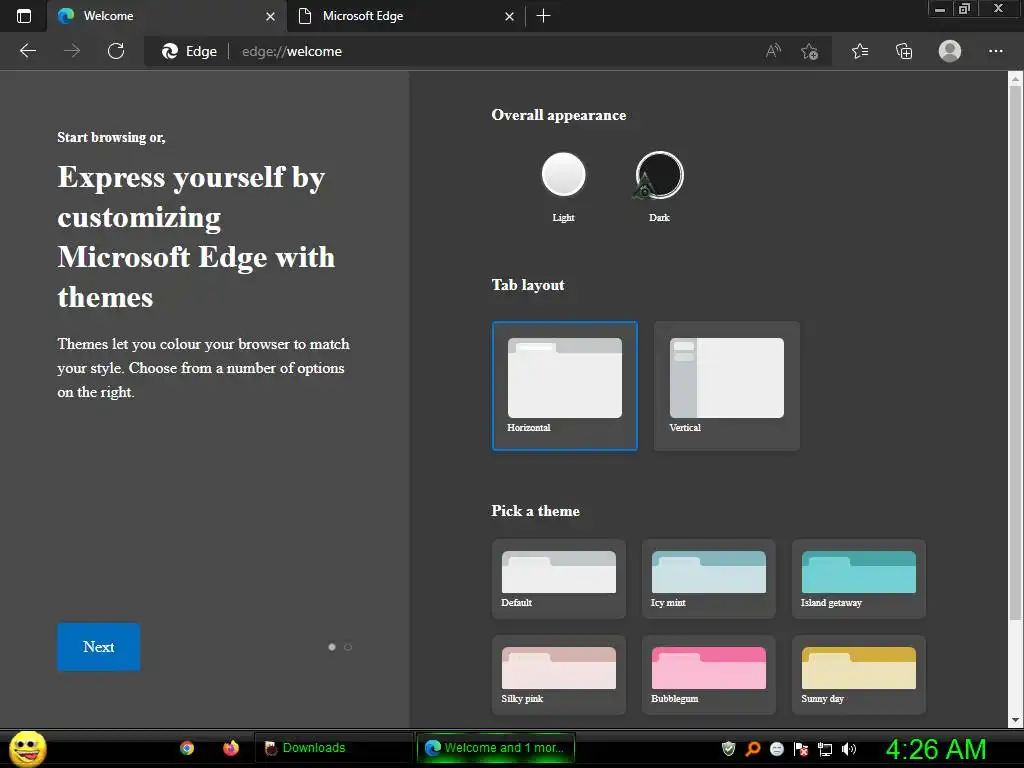Open the Collections panel
The height and width of the screenshot is (768, 1024).
click(x=904, y=51)
